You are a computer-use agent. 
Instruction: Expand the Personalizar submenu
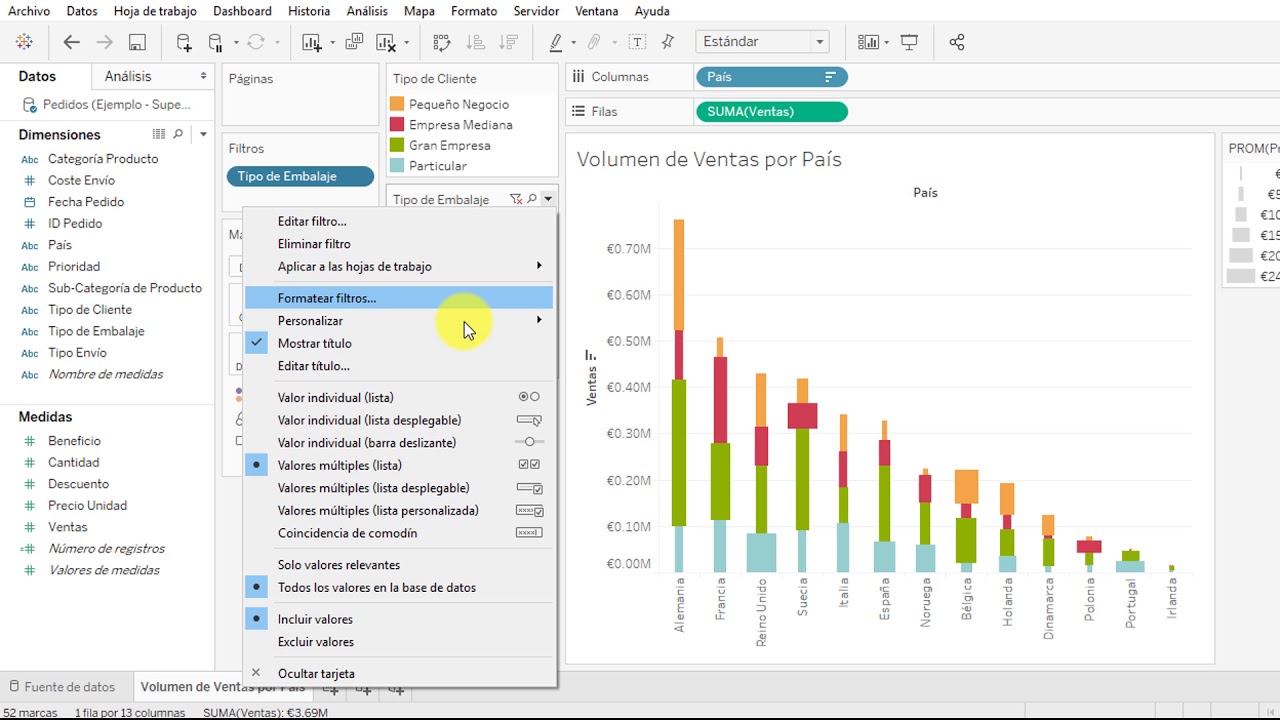coord(399,320)
